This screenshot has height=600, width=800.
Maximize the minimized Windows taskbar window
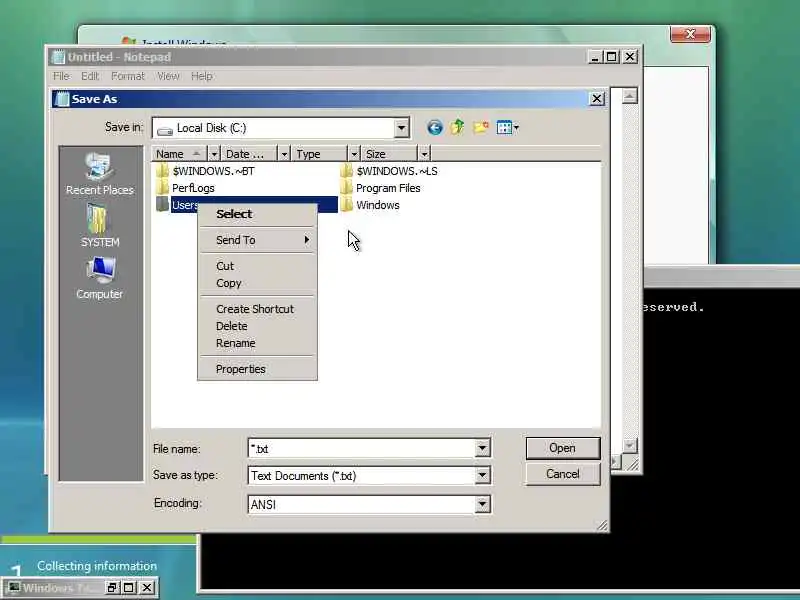click(129, 587)
